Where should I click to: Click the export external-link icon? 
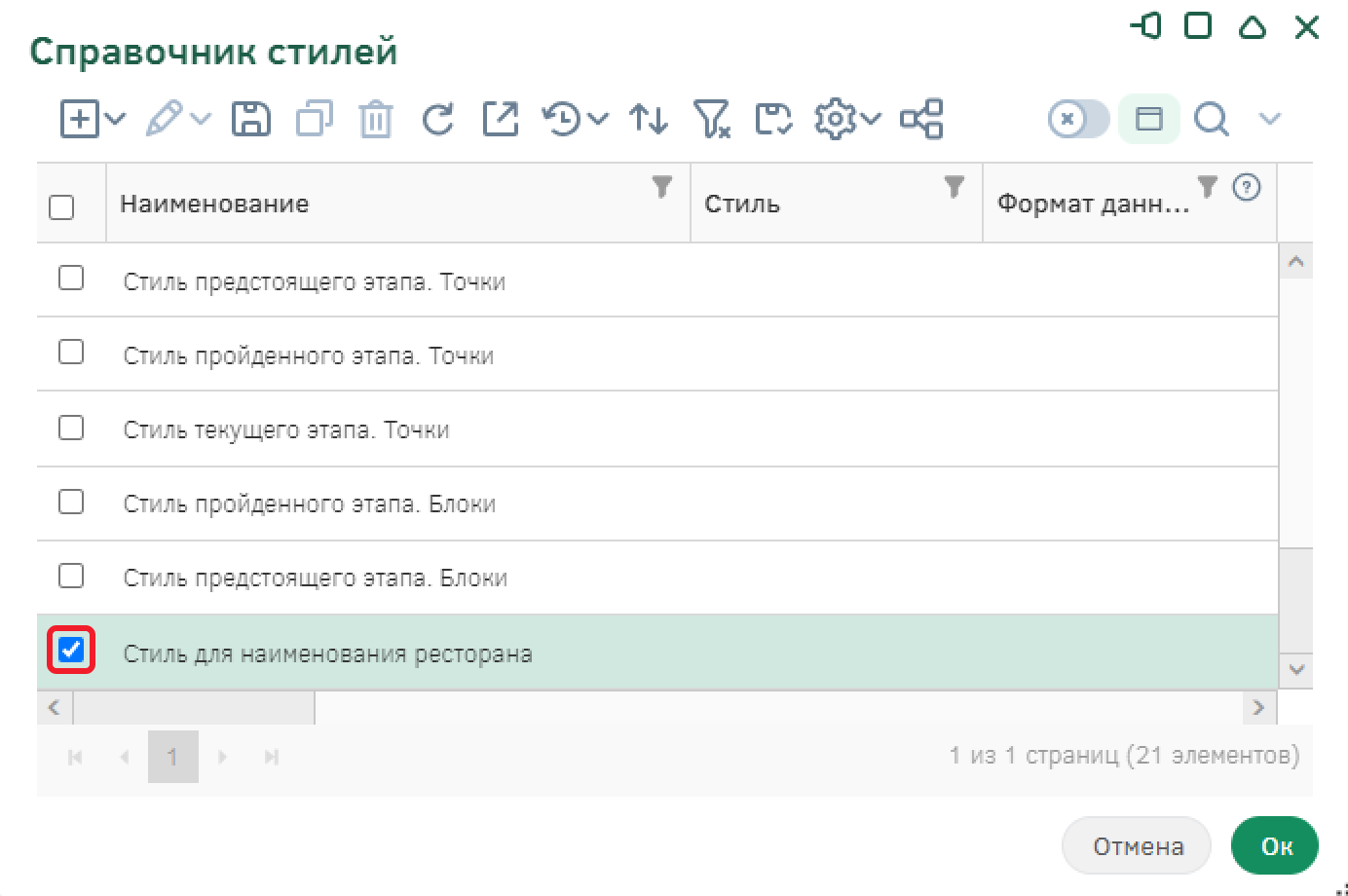[501, 119]
